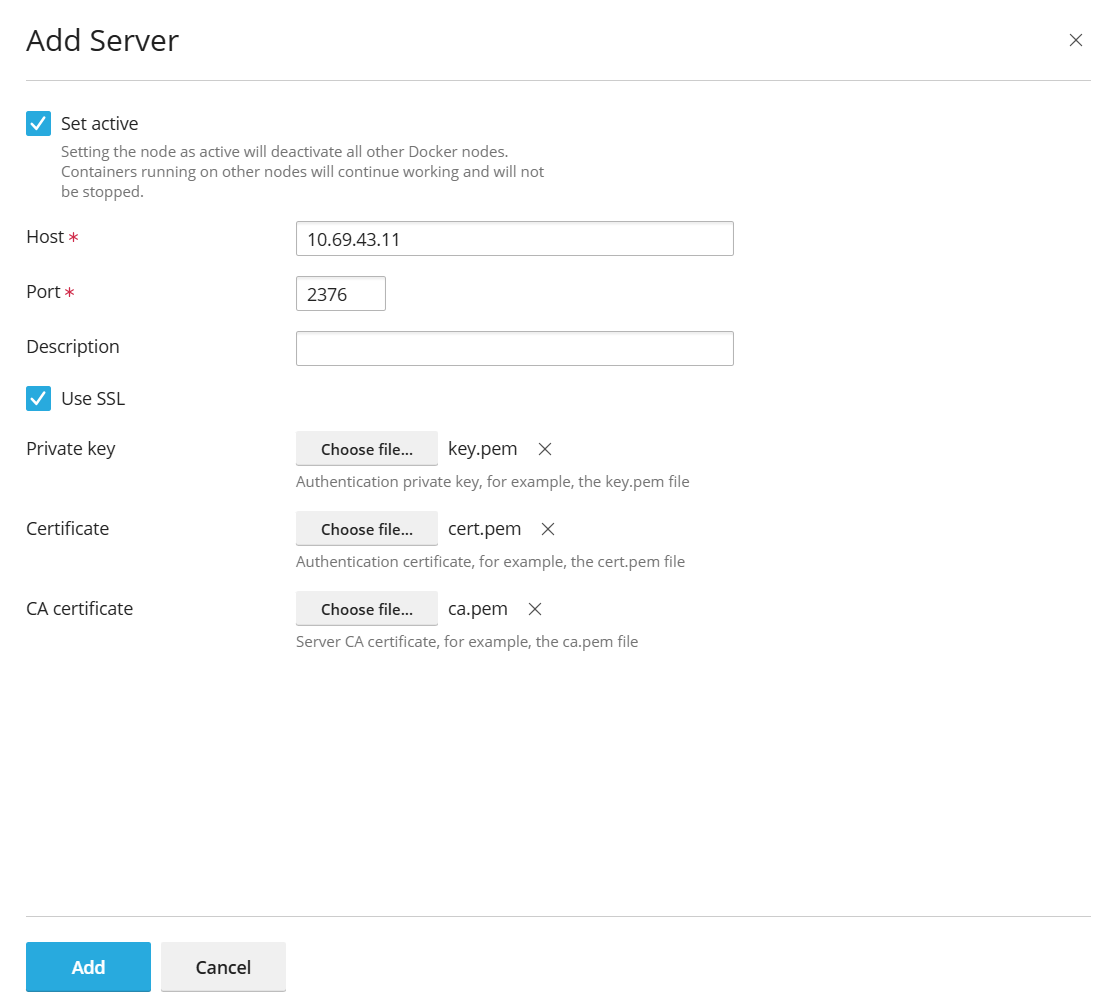Uncheck the Set active checkbox

pyautogui.click(x=38, y=123)
